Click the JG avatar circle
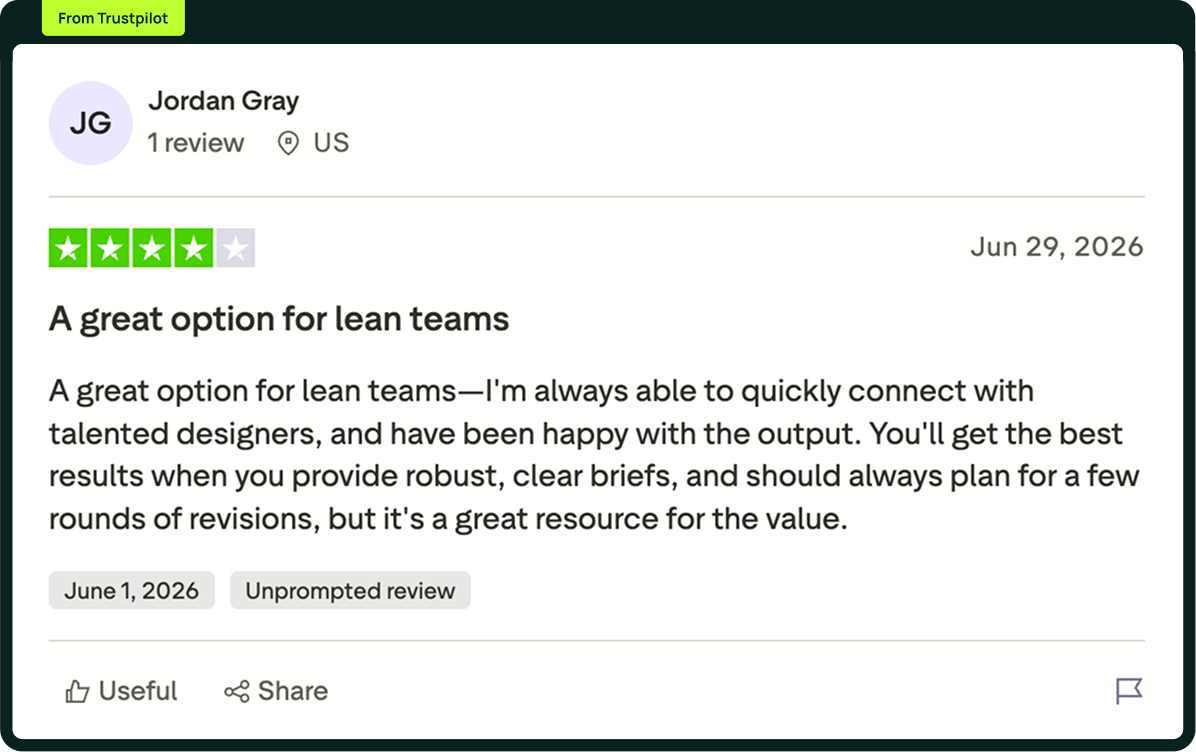This screenshot has height=752, width=1196. point(91,123)
